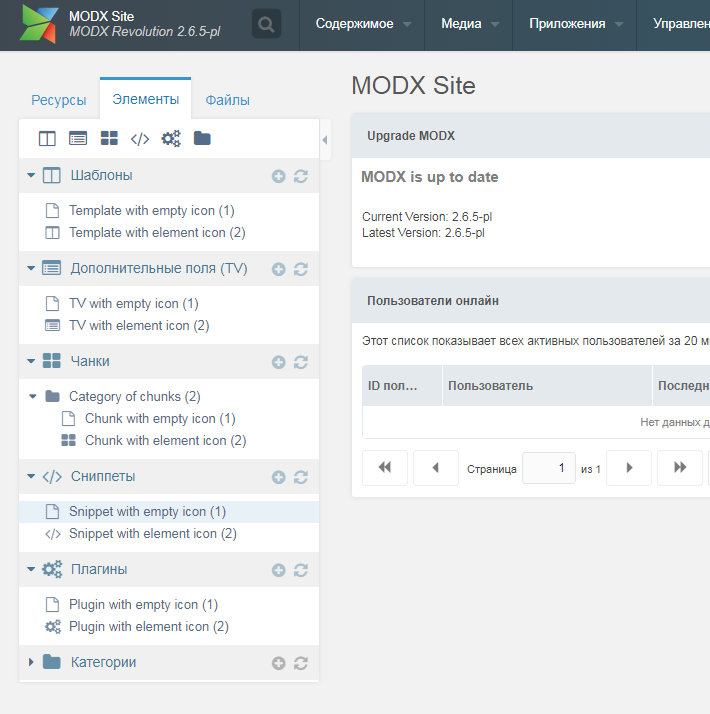The image size is (710, 714).
Task: Select Chunk with empty icon (1)
Action: [x=160, y=418]
